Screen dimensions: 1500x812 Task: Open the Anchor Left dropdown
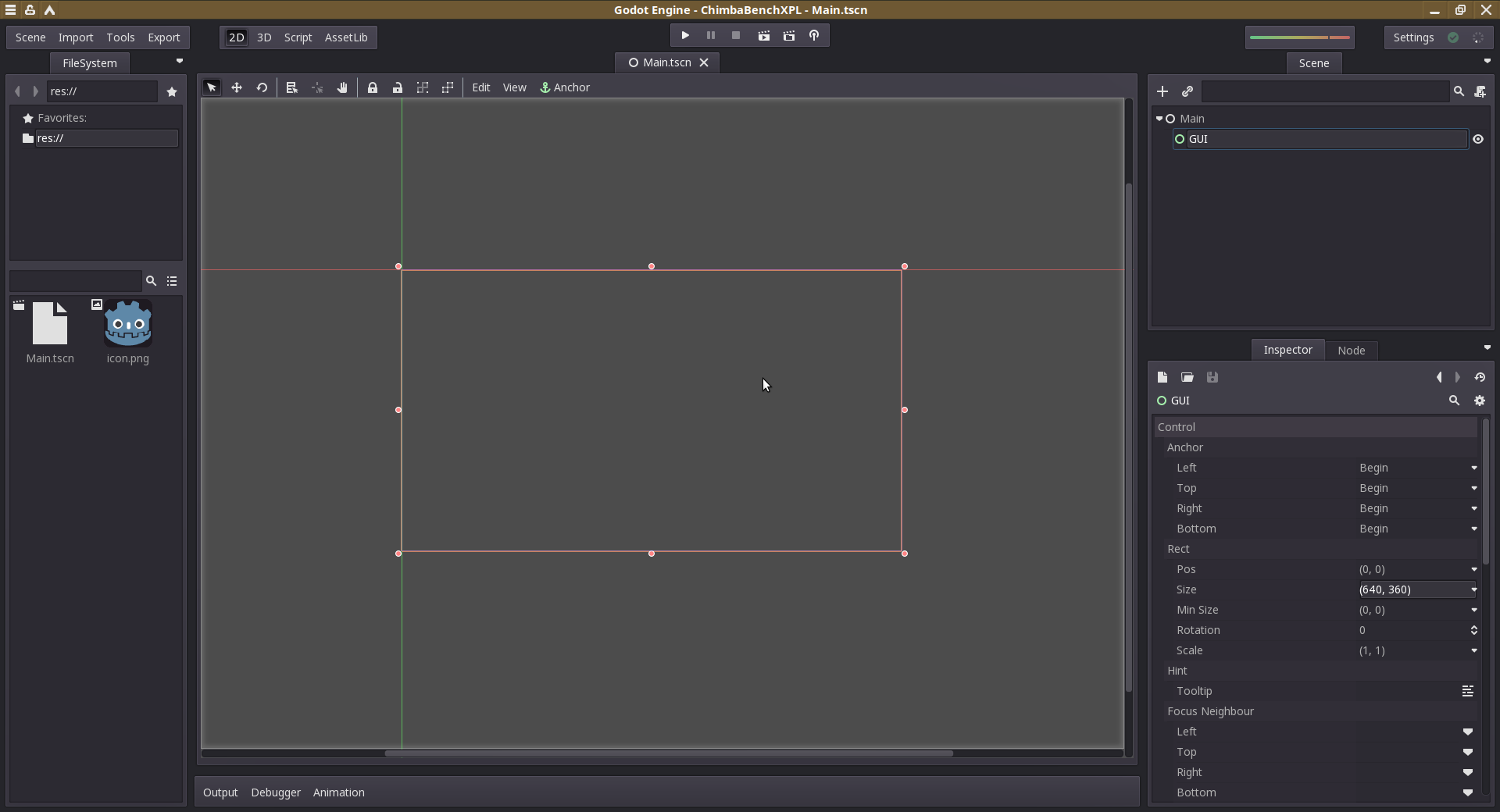coord(1417,468)
